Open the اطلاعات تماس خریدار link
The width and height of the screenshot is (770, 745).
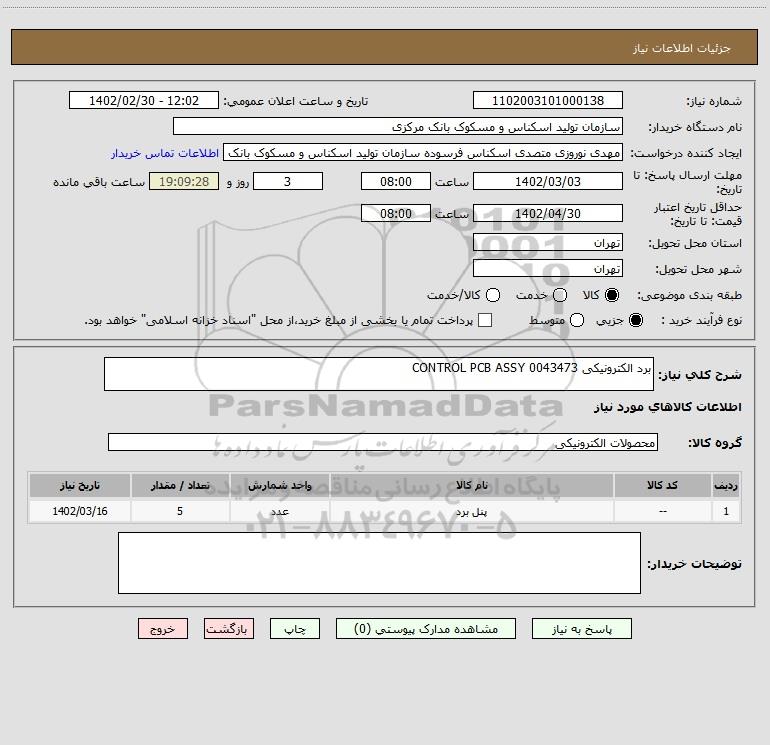tap(165, 153)
